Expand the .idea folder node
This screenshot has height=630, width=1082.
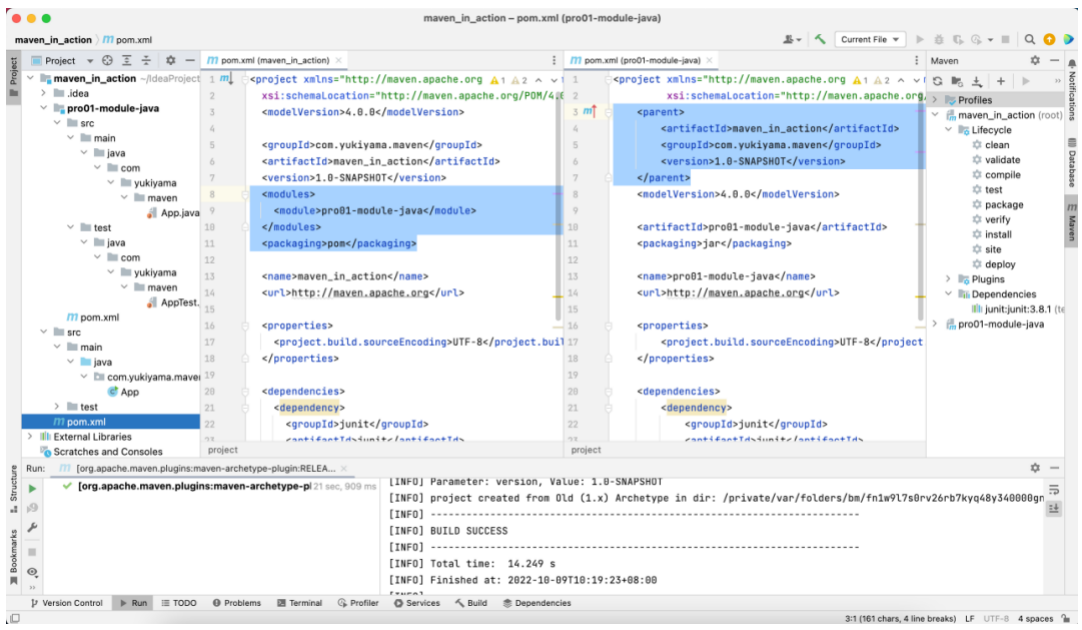pyautogui.click(x=44, y=93)
